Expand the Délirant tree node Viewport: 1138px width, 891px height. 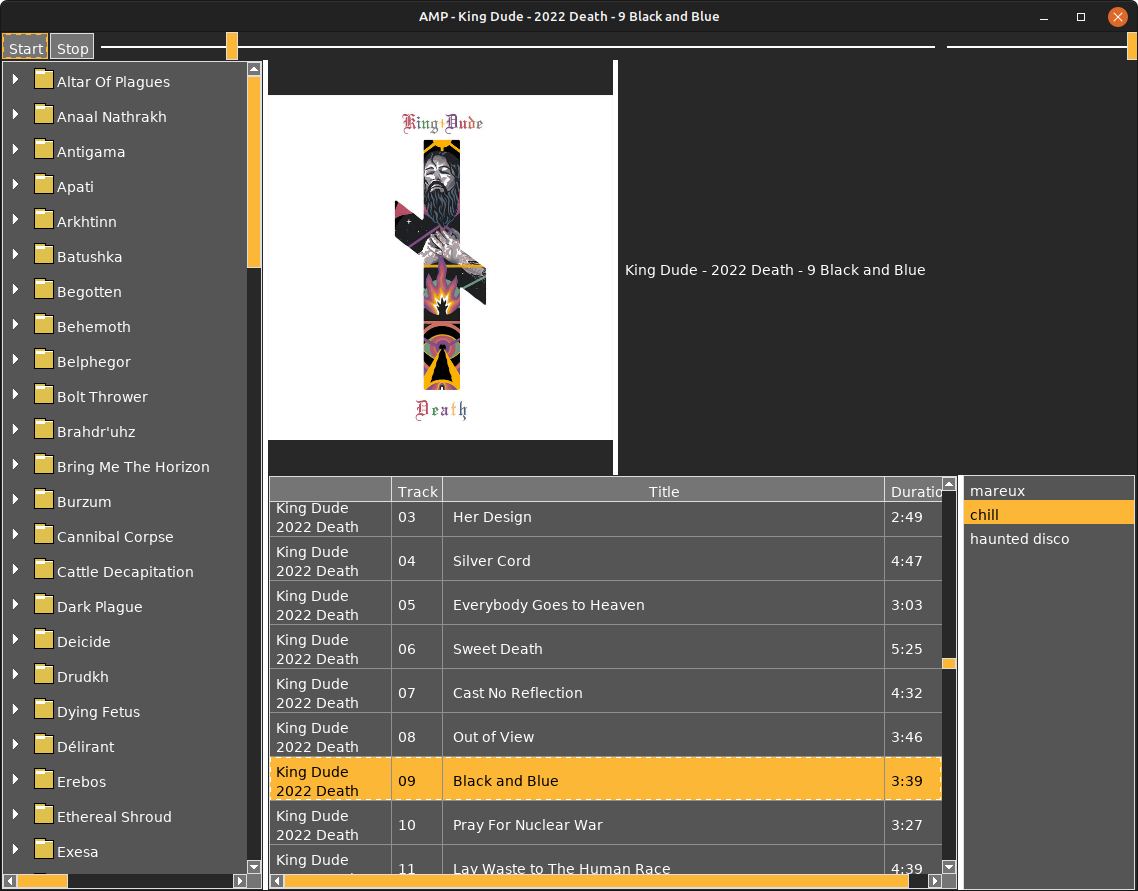coord(15,744)
